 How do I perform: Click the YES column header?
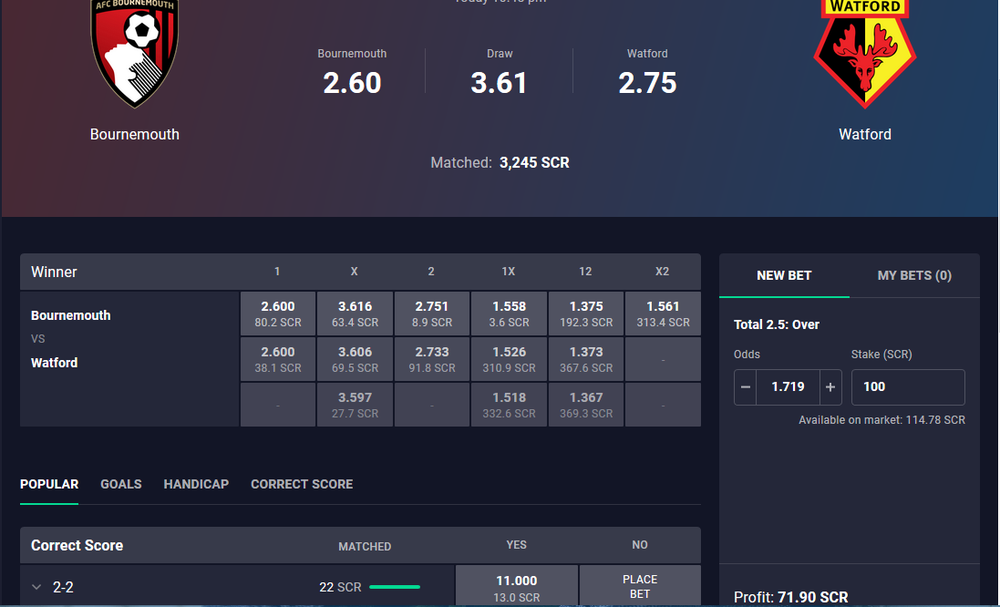(x=517, y=545)
